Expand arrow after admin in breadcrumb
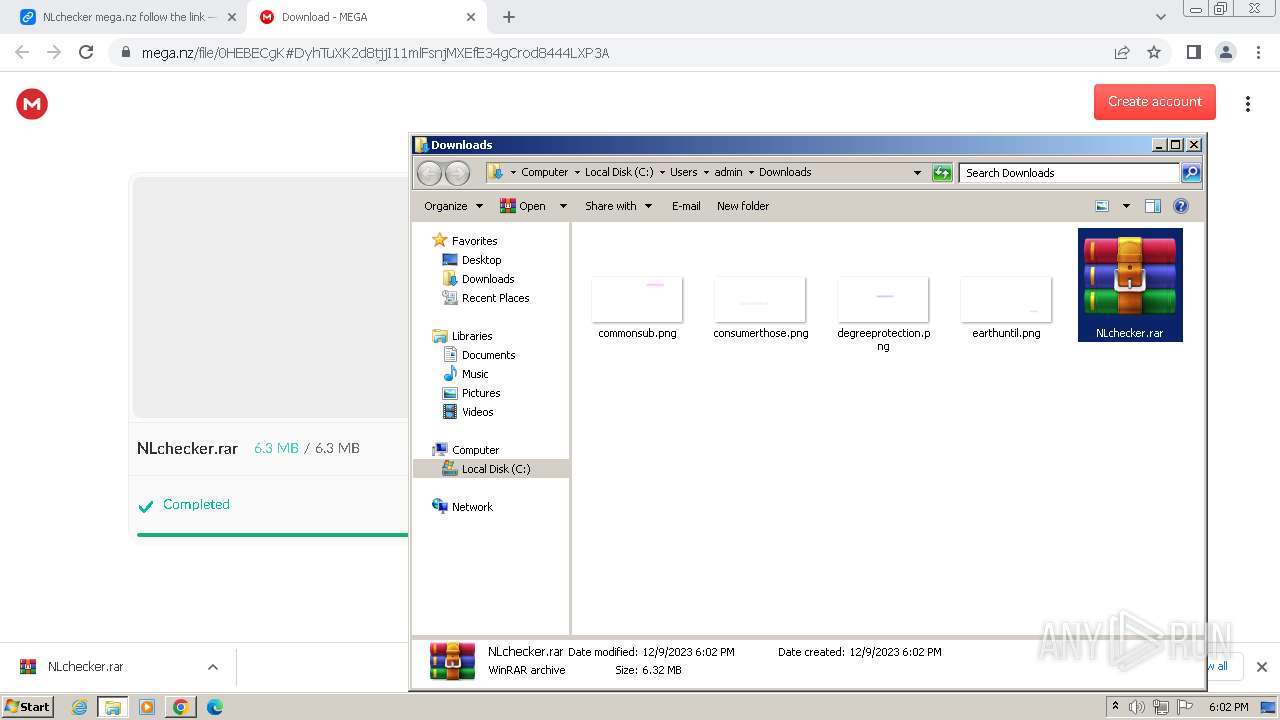The width and height of the screenshot is (1280, 720). (x=751, y=172)
